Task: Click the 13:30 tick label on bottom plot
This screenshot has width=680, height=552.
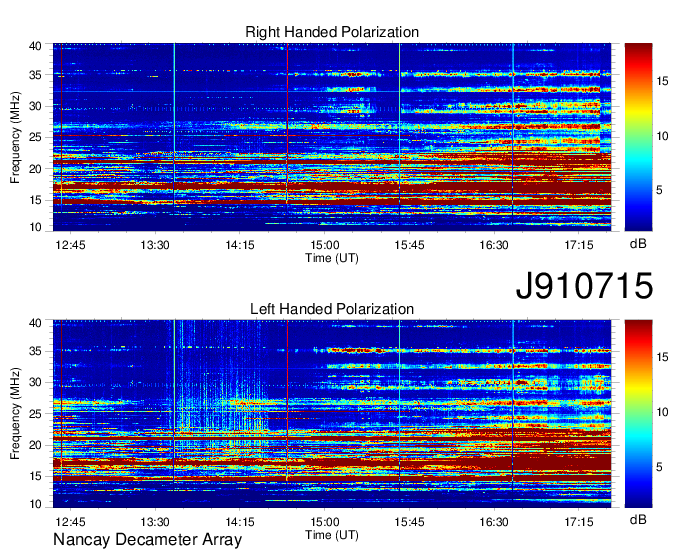Action: (x=155, y=522)
